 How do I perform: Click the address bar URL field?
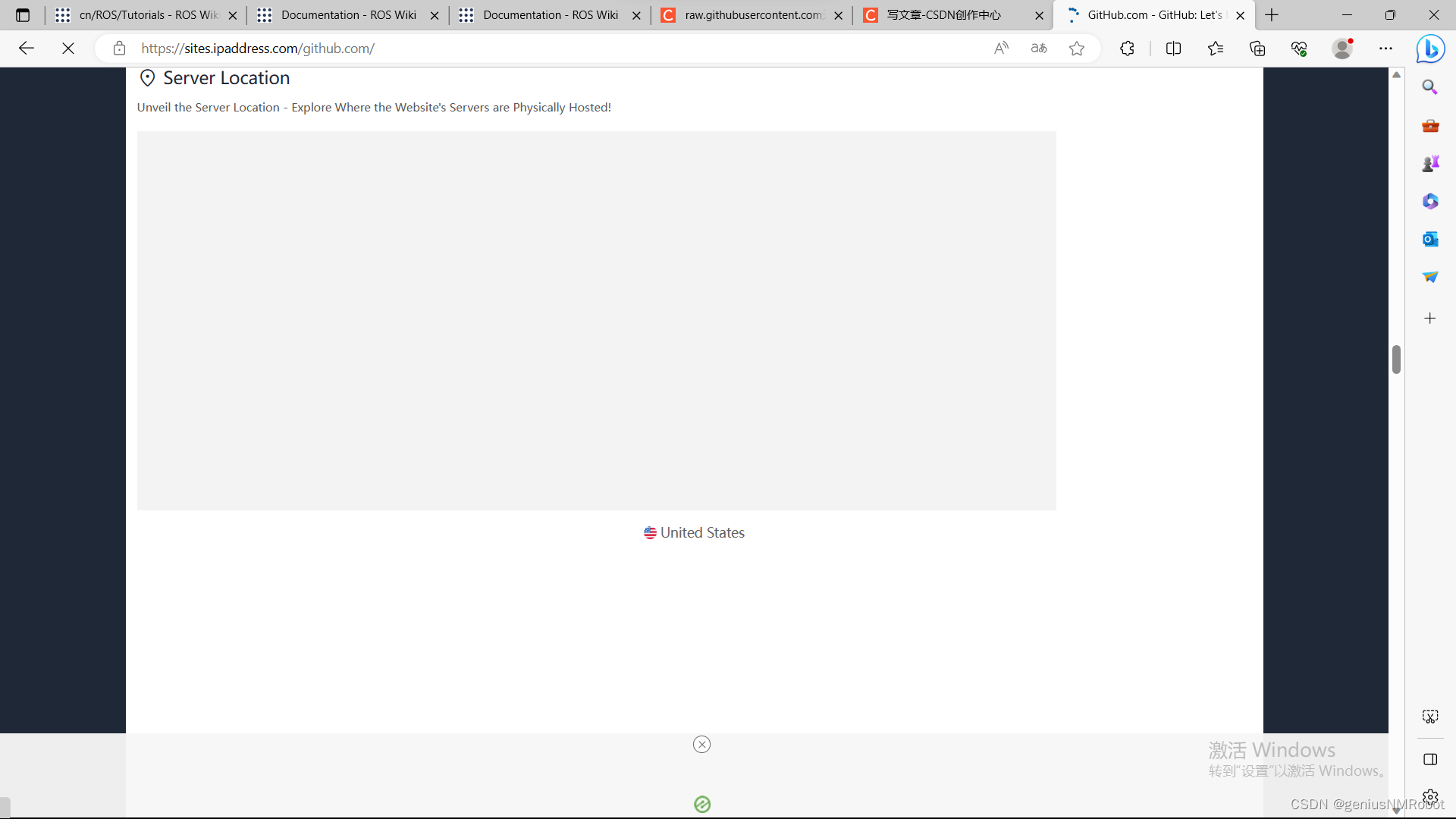coord(531,49)
